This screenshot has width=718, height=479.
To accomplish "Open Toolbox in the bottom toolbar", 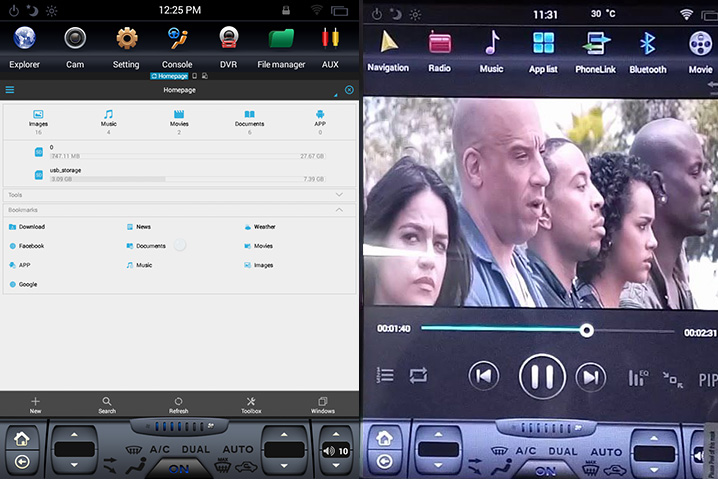I will click(251, 405).
